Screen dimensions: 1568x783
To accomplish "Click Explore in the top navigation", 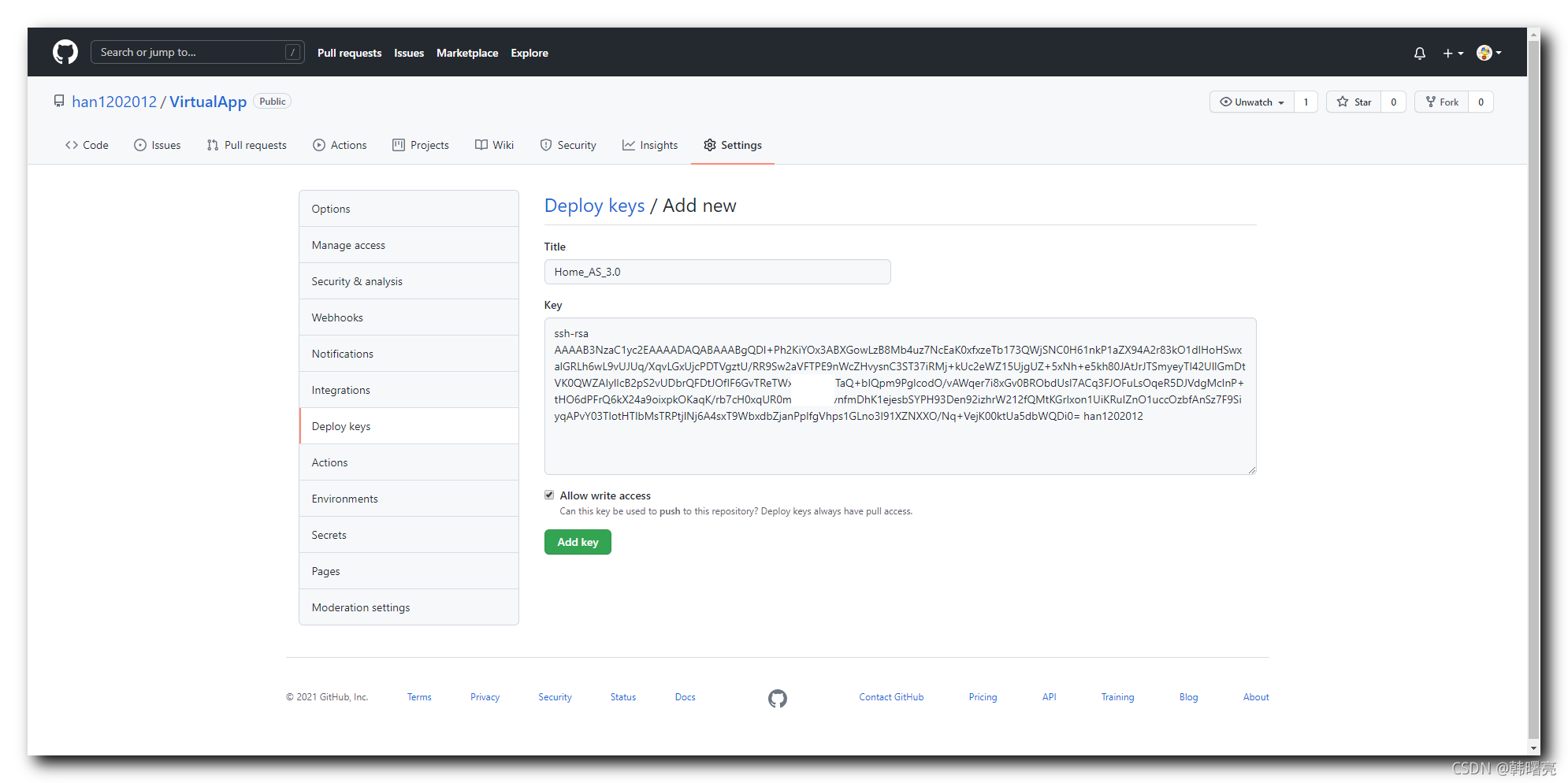I will (x=529, y=53).
